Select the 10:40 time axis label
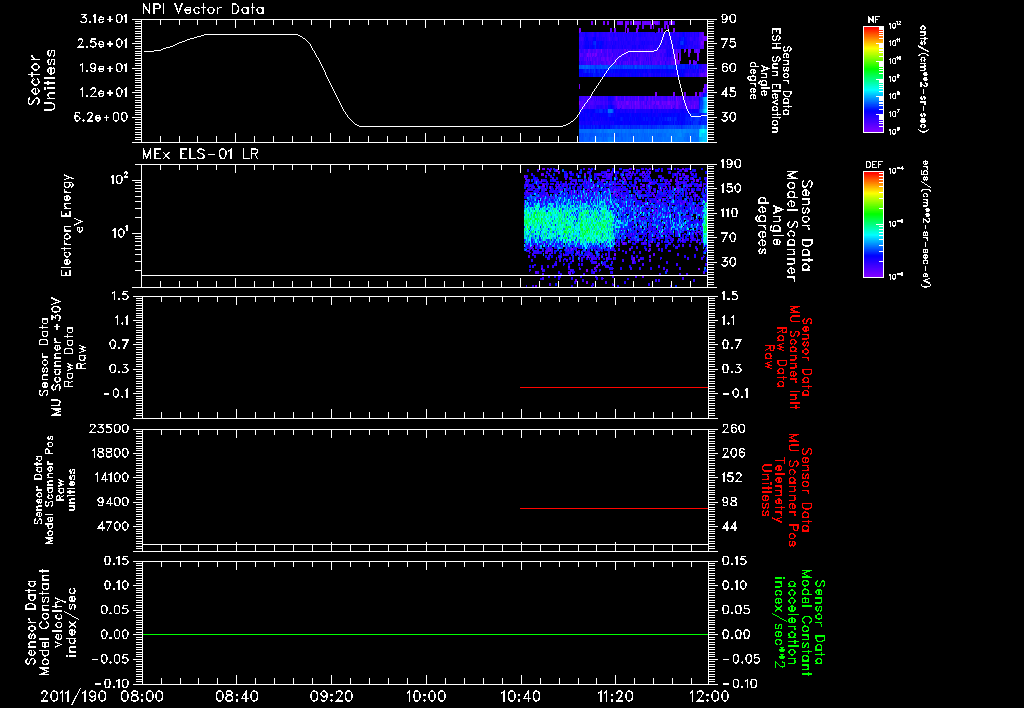 tap(520, 696)
